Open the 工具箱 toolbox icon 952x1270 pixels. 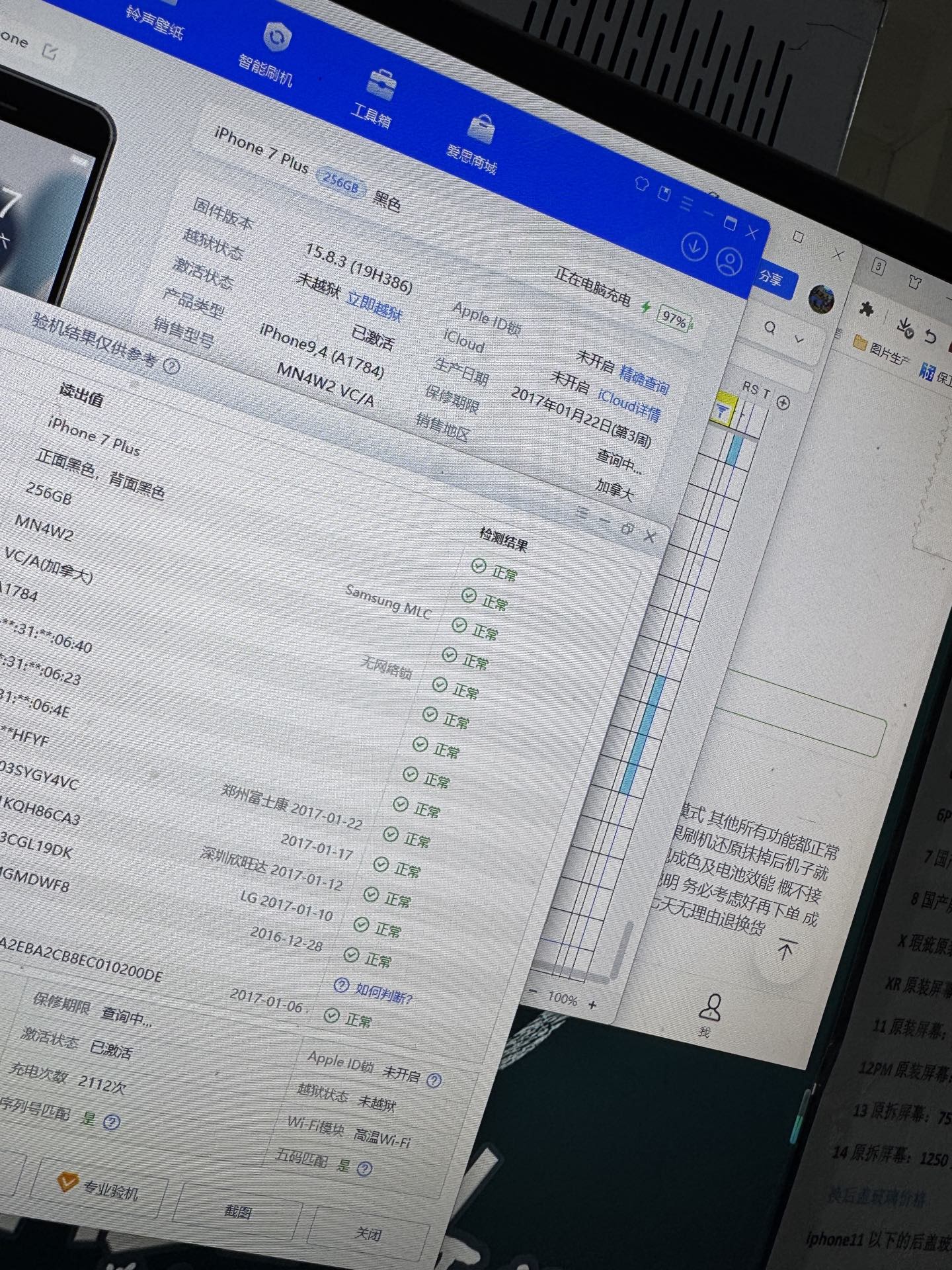point(381,83)
